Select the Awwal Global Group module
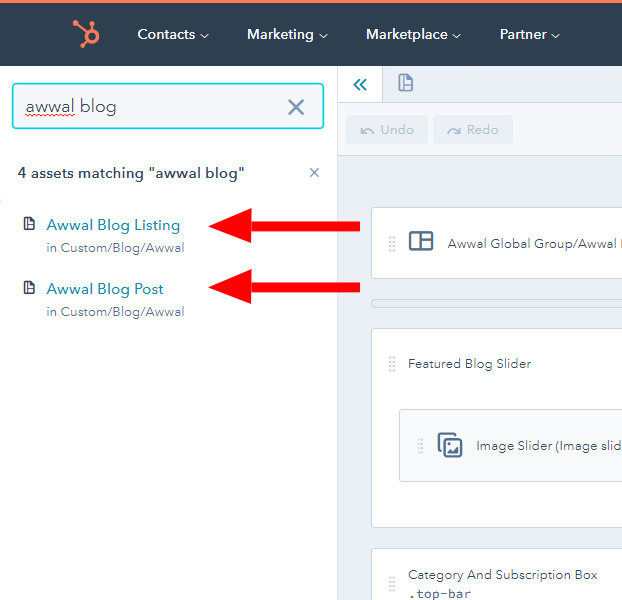Image resolution: width=622 pixels, height=600 pixels. (497, 243)
